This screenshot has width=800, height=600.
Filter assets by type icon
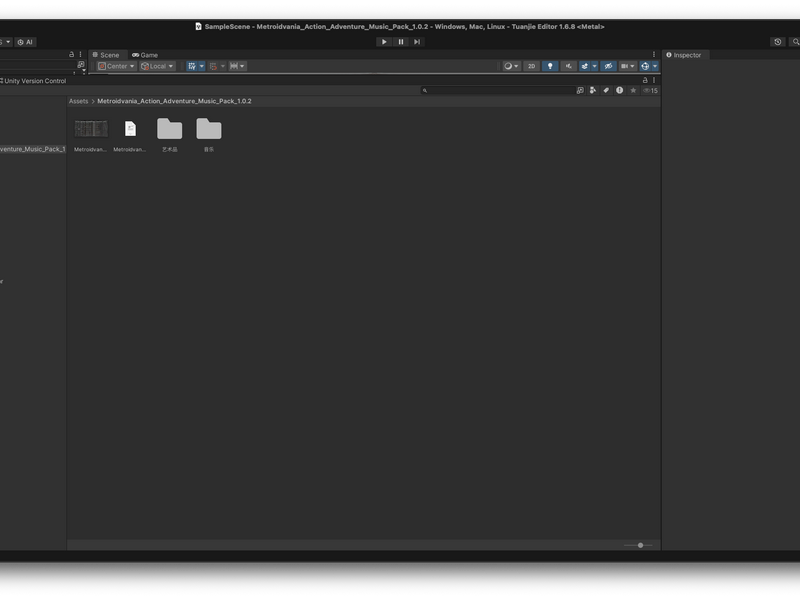coord(593,90)
